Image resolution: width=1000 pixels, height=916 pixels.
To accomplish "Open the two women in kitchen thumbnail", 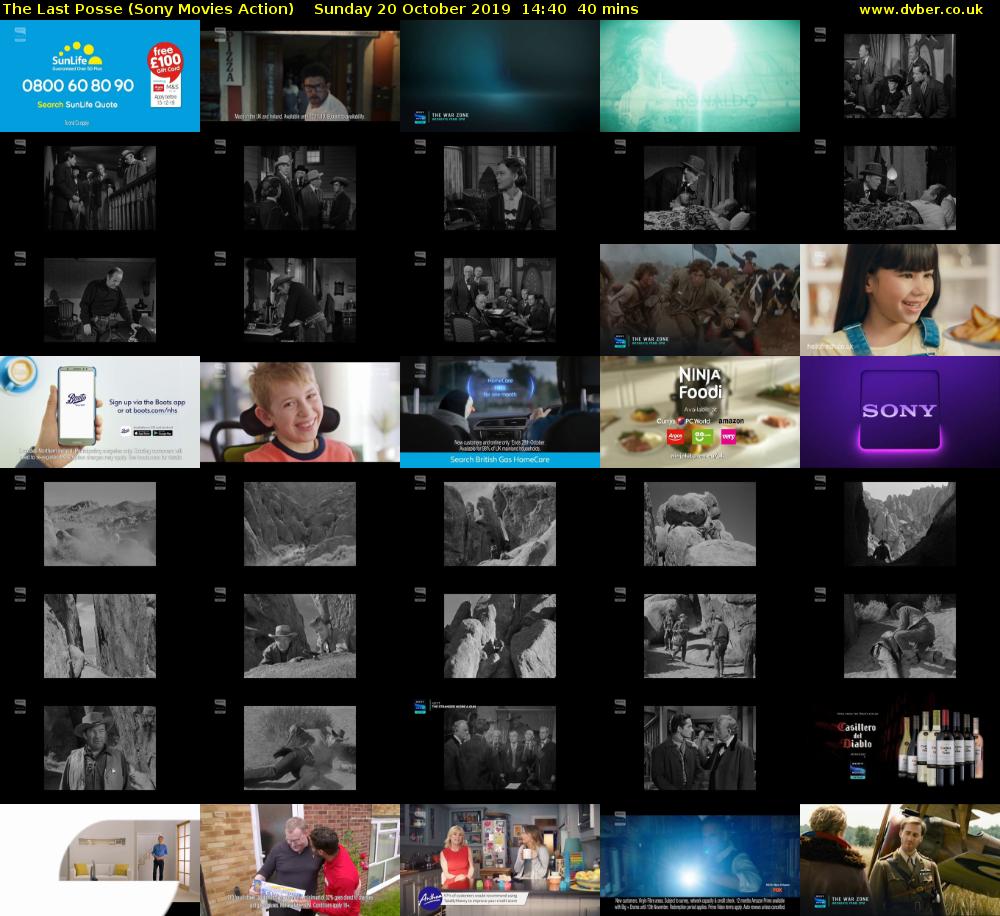I will (x=500, y=860).
